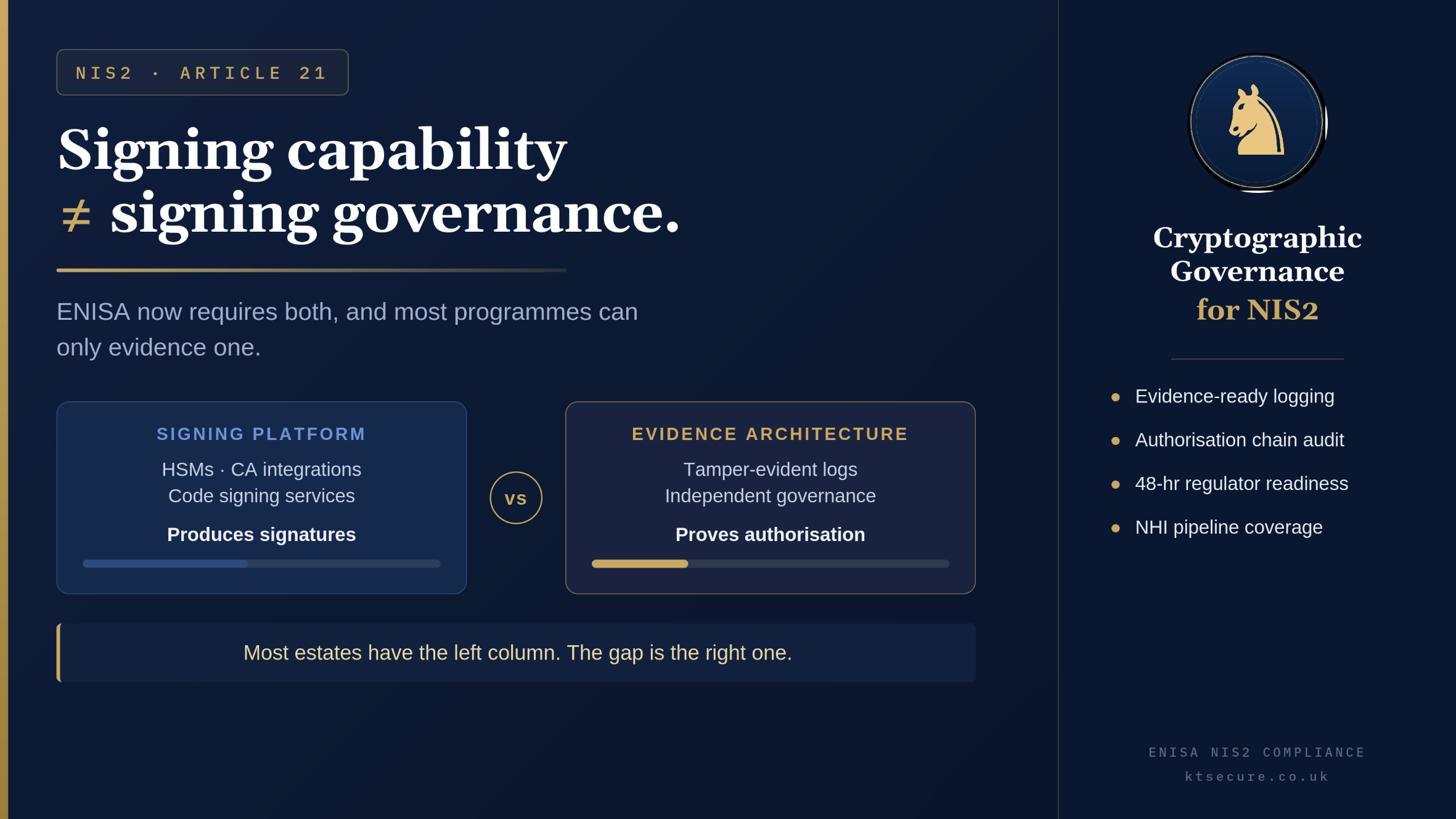Image resolution: width=1456 pixels, height=819 pixels.
Task: Click the Cryptographic Governance title
Action: point(1257,254)
